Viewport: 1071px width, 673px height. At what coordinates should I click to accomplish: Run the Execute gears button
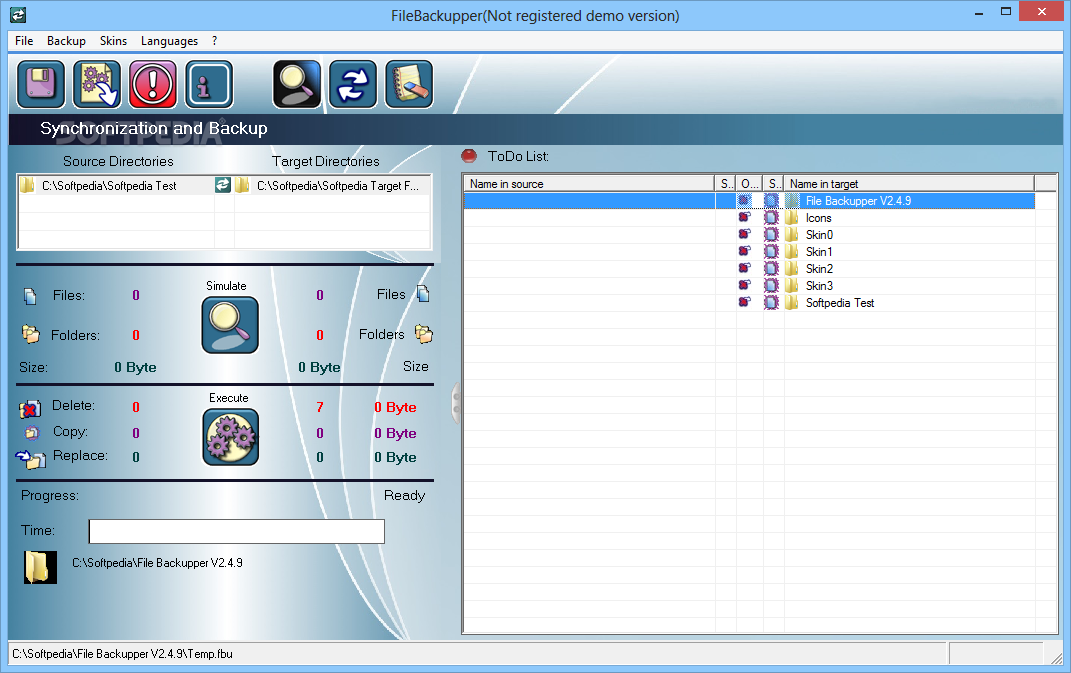(x=230, y=437)
